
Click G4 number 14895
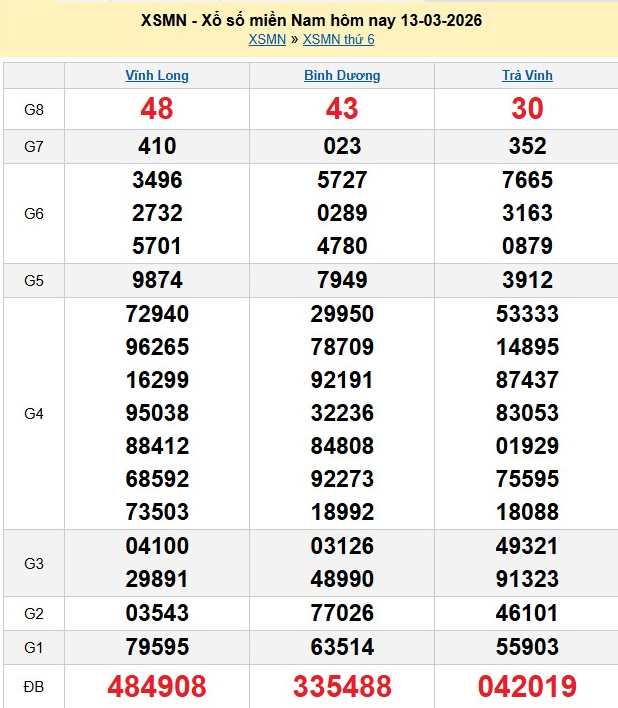click(527, 347)
